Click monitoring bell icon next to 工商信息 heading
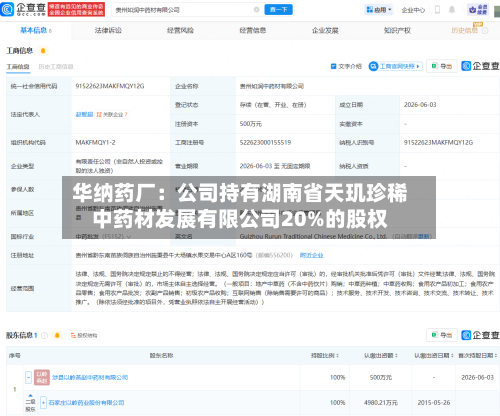The width and height of the screenshot is (500, 416). pyautogui.click(x=43, y=51)
